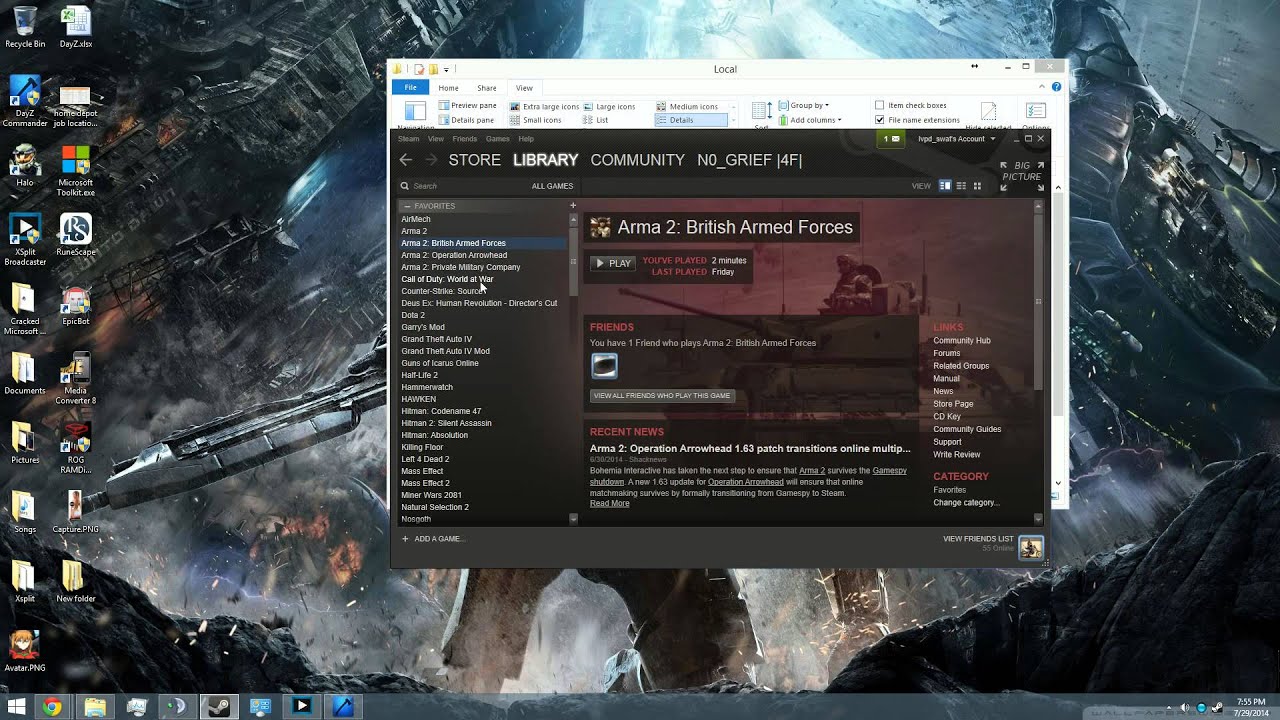The width and height of the screenshot is (1280, 720).
Task: Select the Recycle Bin desktop icon
Action: tap(25, 28)
